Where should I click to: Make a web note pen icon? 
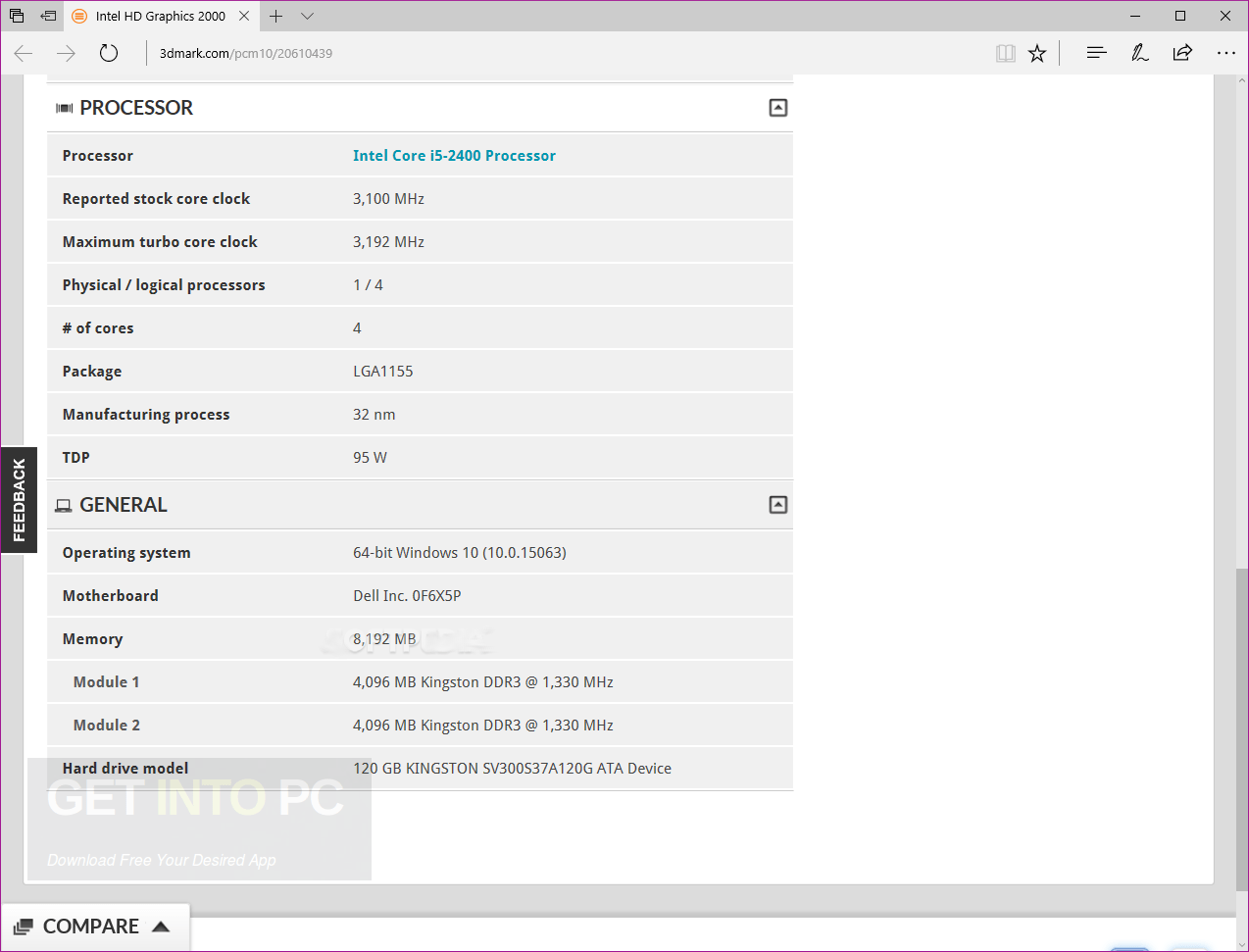point(1139,53)
